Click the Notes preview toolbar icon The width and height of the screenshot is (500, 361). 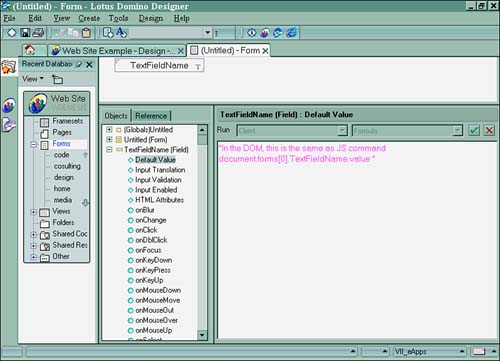pos(265,33)
